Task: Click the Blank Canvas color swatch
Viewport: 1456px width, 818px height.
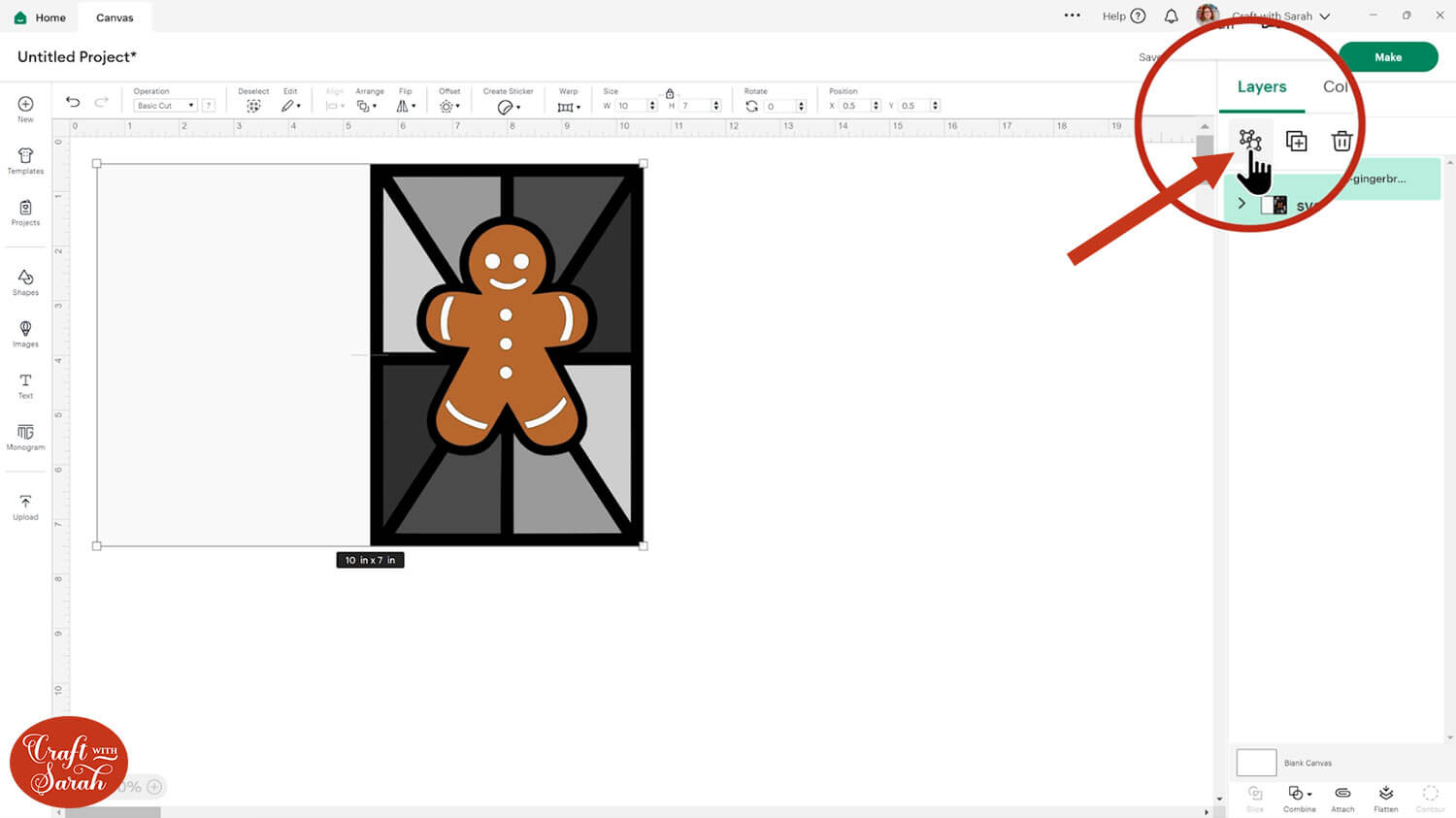Action: coord(1256,763)
